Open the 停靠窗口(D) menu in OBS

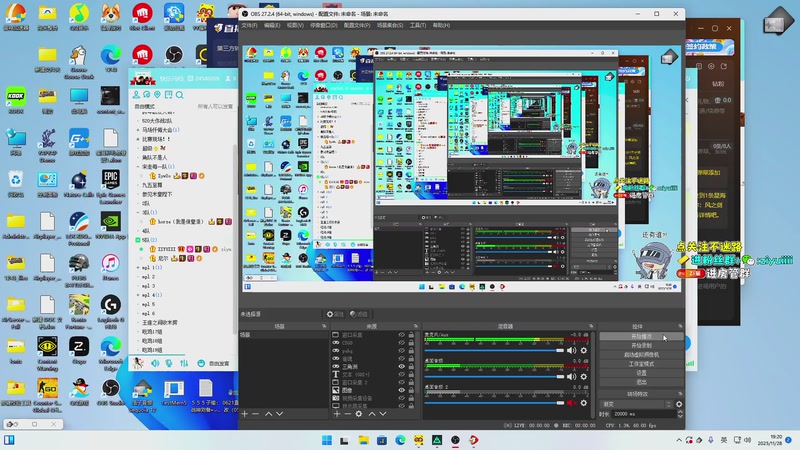click(323, 25)
